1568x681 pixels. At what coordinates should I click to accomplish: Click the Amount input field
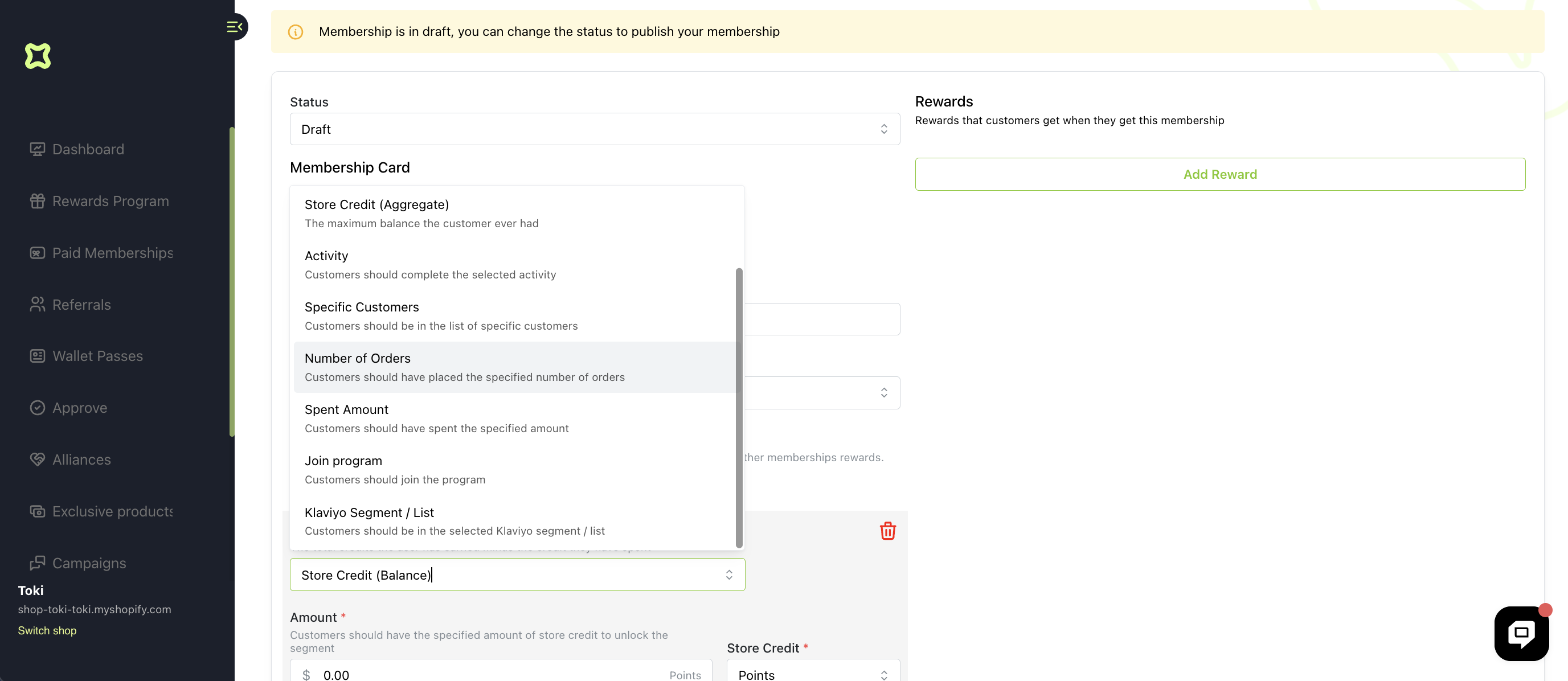(487, 674)
